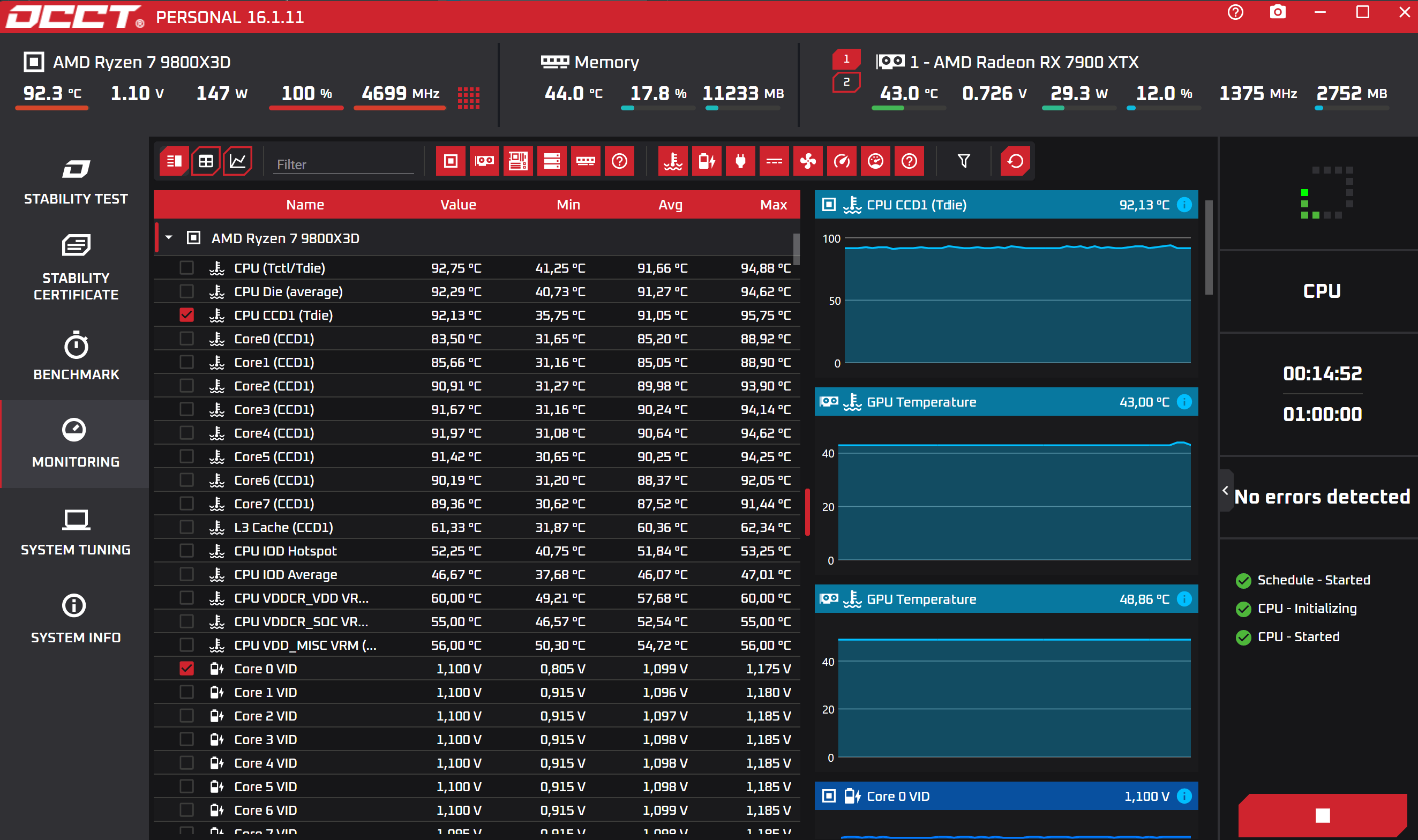Image resolution: width=1418 pixels, height=840 pixels.
Task: Show info for GPU Temperature 43,00 °C graph
Action: point(1184,402)
